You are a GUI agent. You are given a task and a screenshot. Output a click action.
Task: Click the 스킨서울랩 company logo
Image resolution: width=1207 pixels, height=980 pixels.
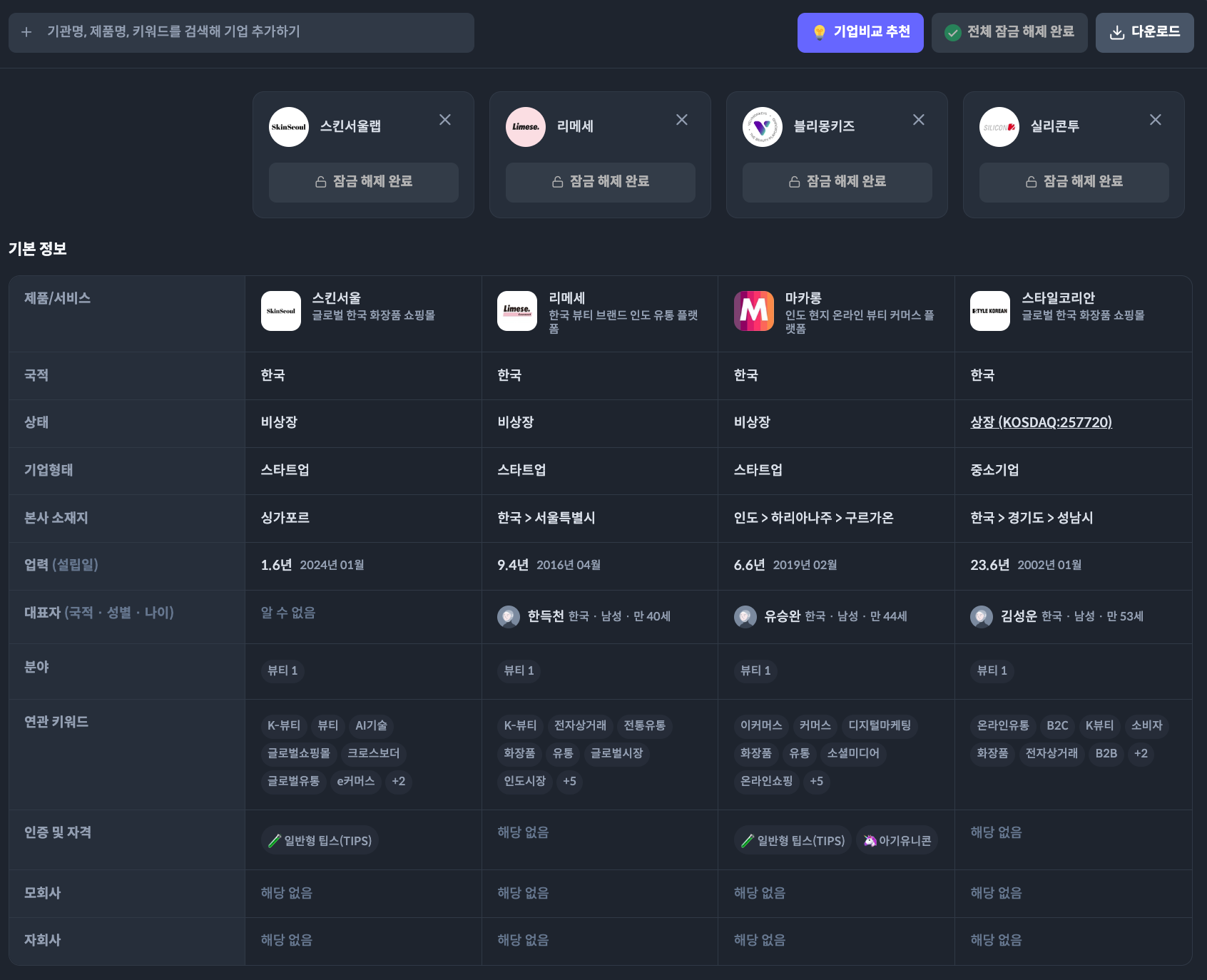click(x=289, y=127)
